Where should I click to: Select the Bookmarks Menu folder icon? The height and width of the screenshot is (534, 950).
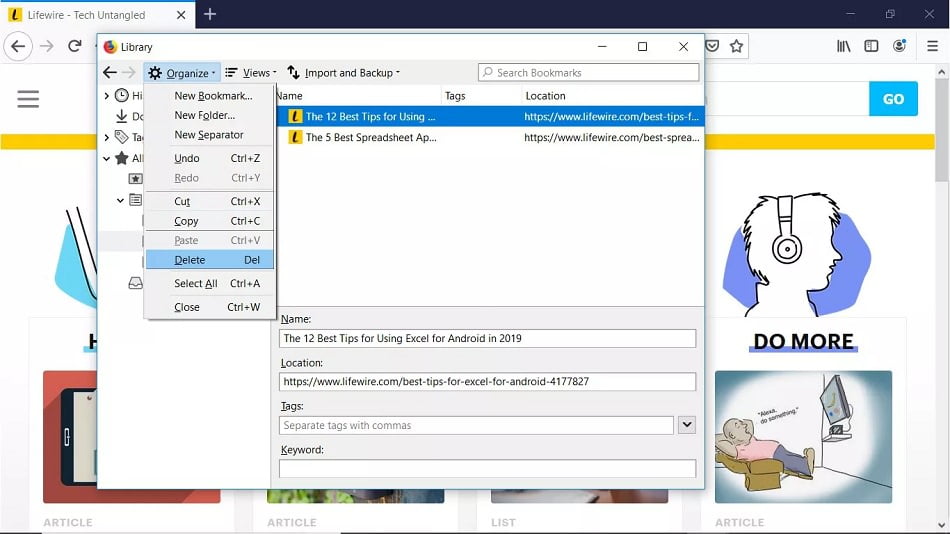tap(136, 199)
